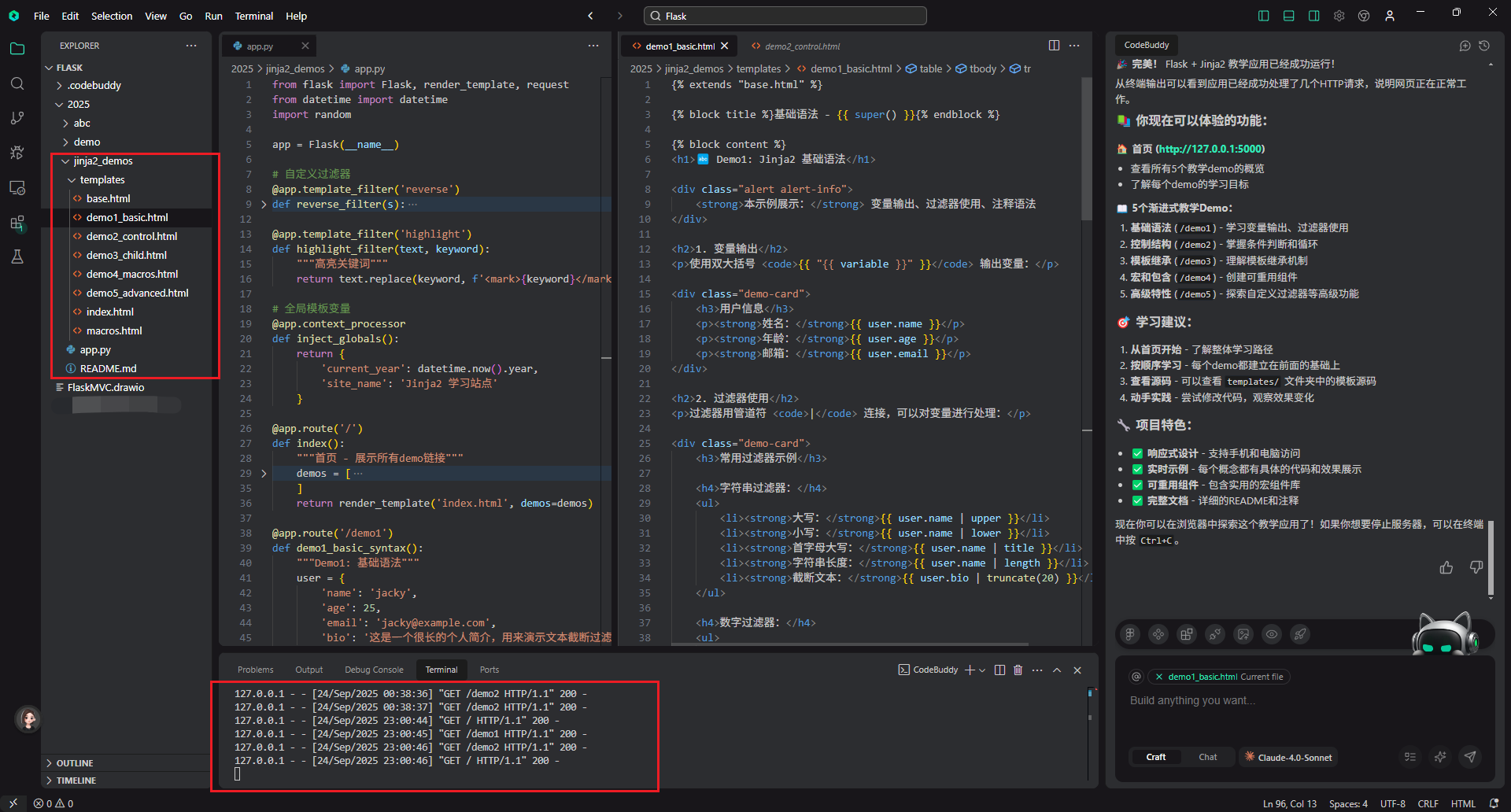Image resolution: width=1511 pixels, height=812 pixels.
Task: Open the http://127.0.0.1:5000 link
Action: (x=1211, y=149)
